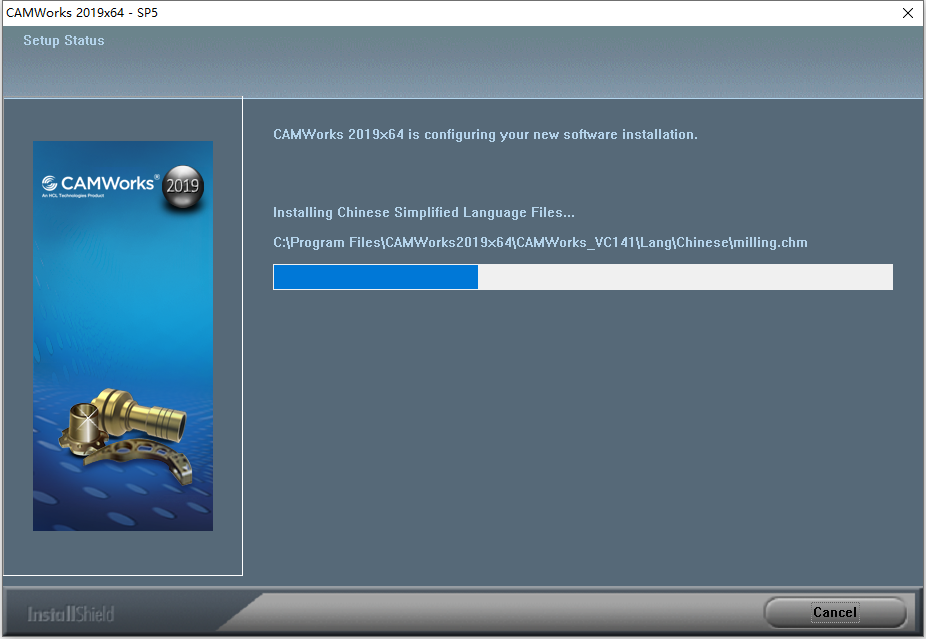
Task: Click the CAMWorks logo in the banner
Action: click(x=98, y=185)
